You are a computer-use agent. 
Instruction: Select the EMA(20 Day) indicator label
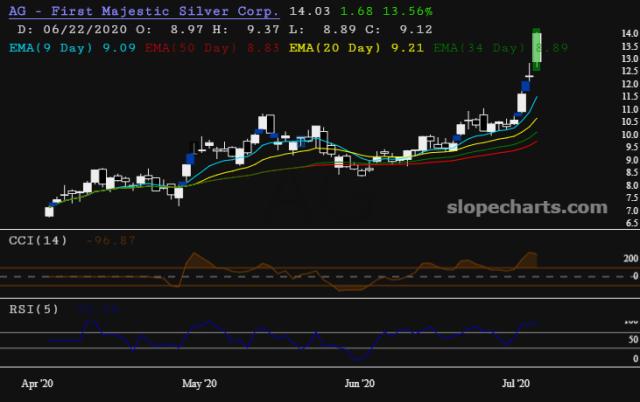pyautogui.click(x=335, y=48)
